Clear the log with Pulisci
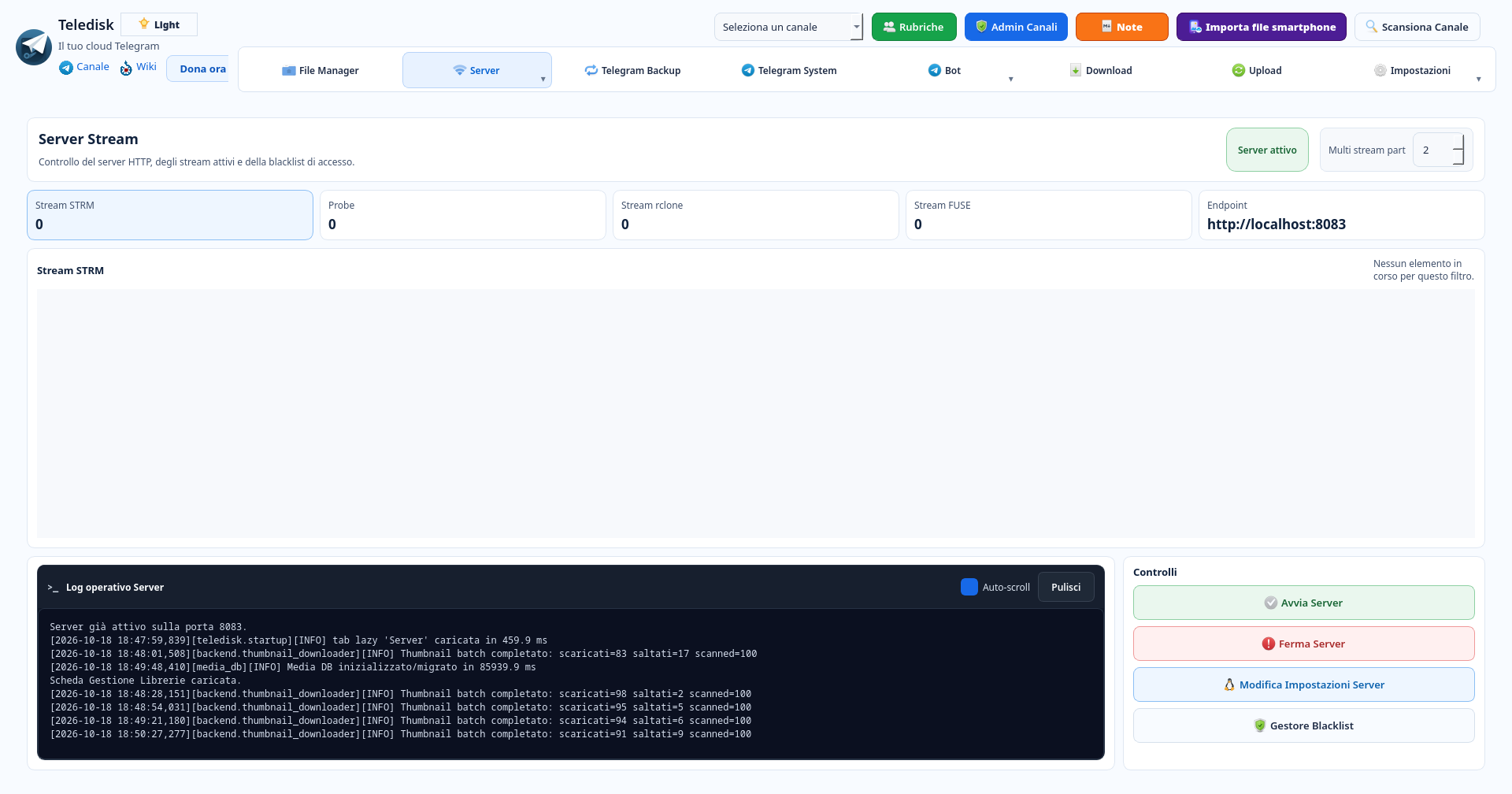This screenshot has width=1512, height=794. pos(1066,587)
